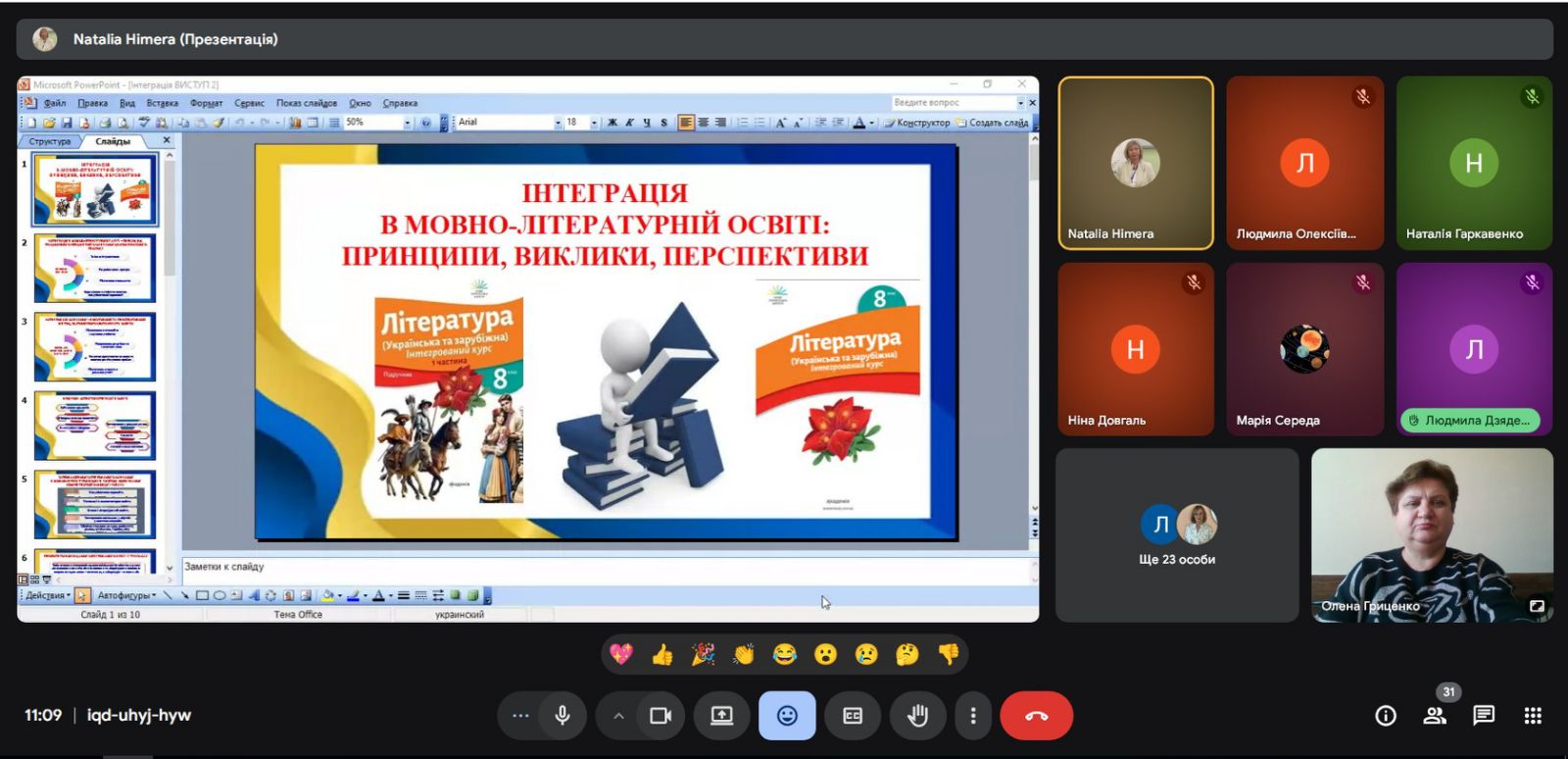Open the three-dot more options menu

972,716
